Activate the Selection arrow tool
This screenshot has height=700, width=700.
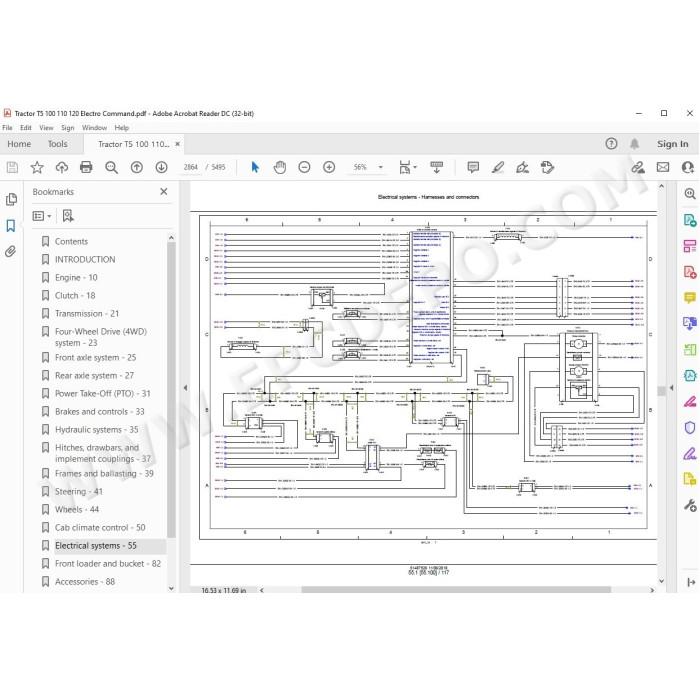click(x=255, y=167)
